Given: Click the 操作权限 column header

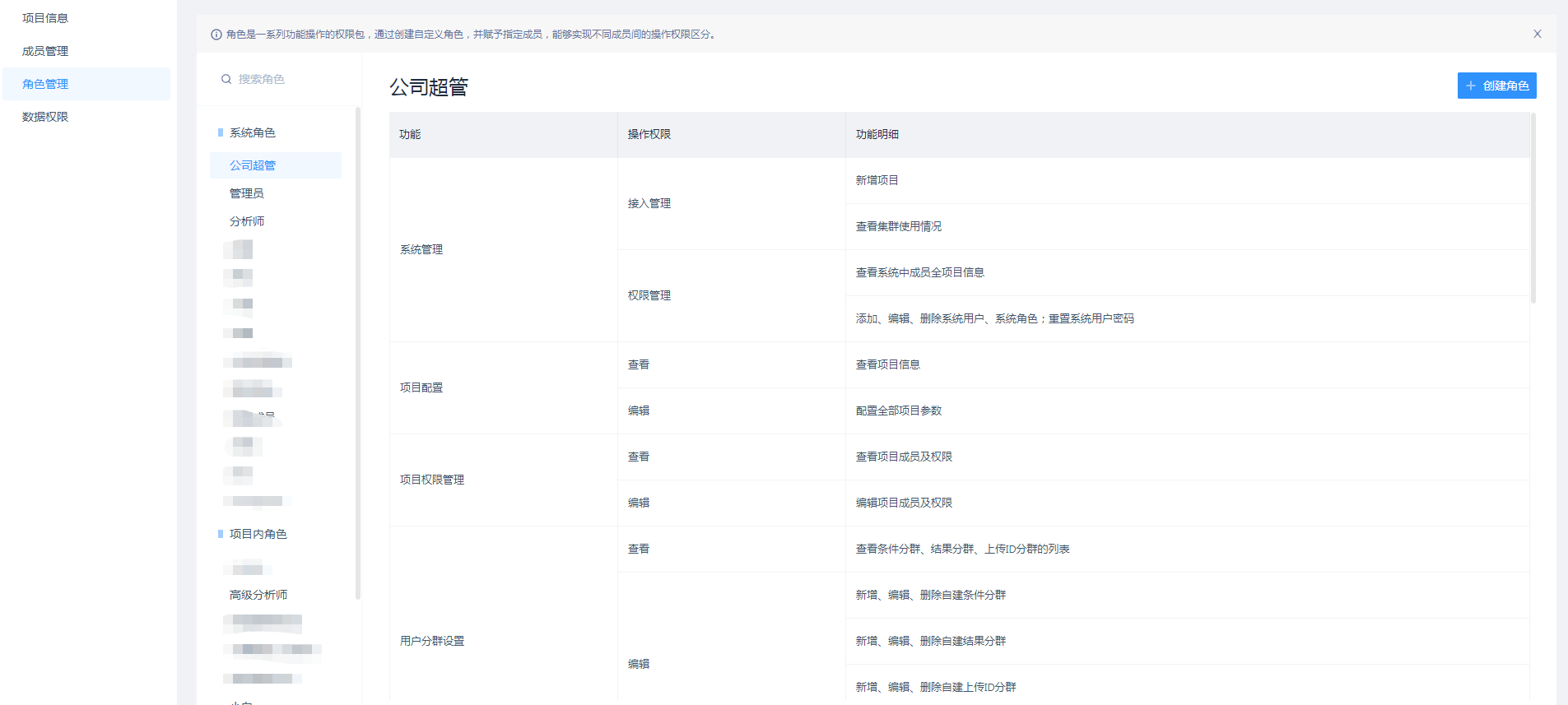Looking at the screenshot, I should tap(649, 134).
